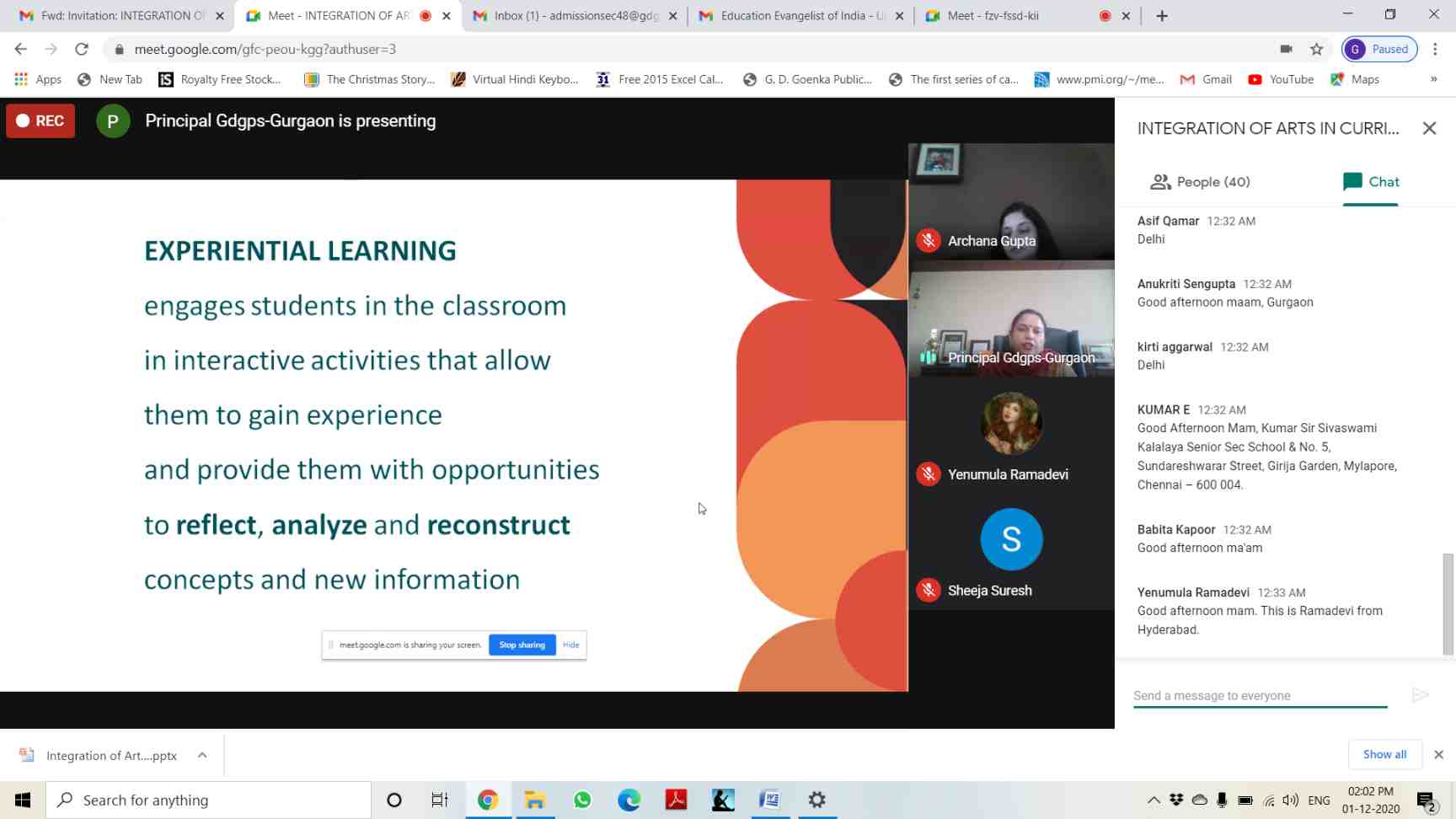Open Adobe Acrobat from taskbar
The width and height of the screenshot is (1456, 819).
coord(677,800)
